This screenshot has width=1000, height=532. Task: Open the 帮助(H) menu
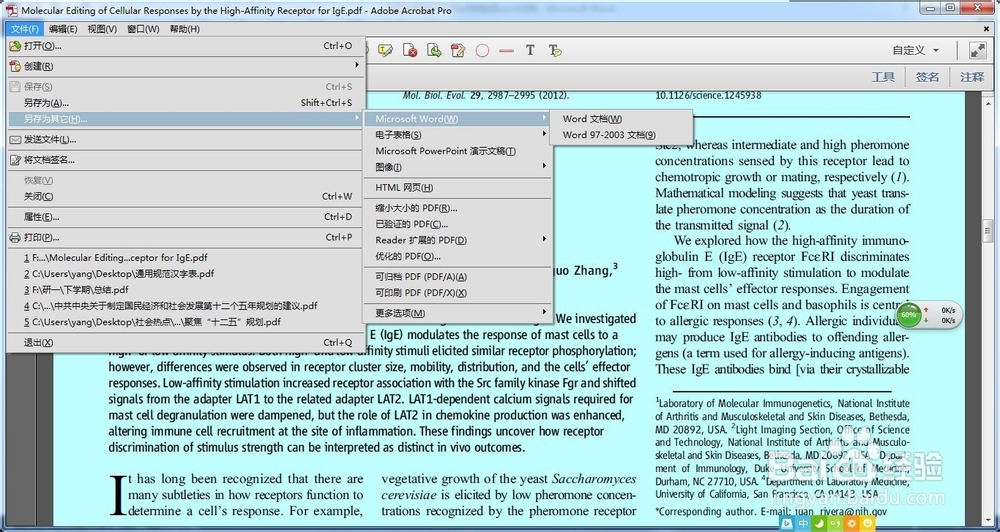(184, 29)
